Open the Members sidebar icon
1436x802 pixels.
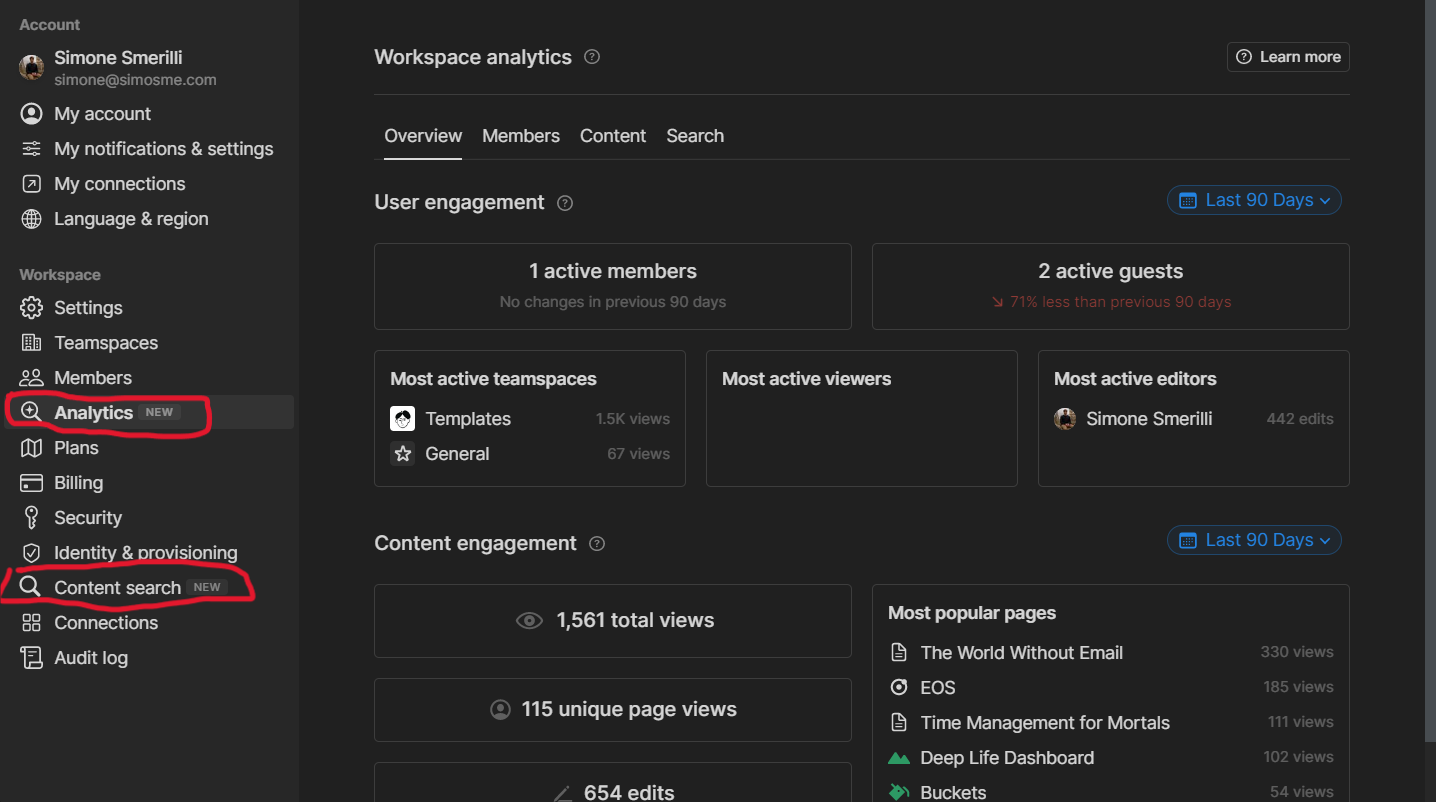click(31, 377)
